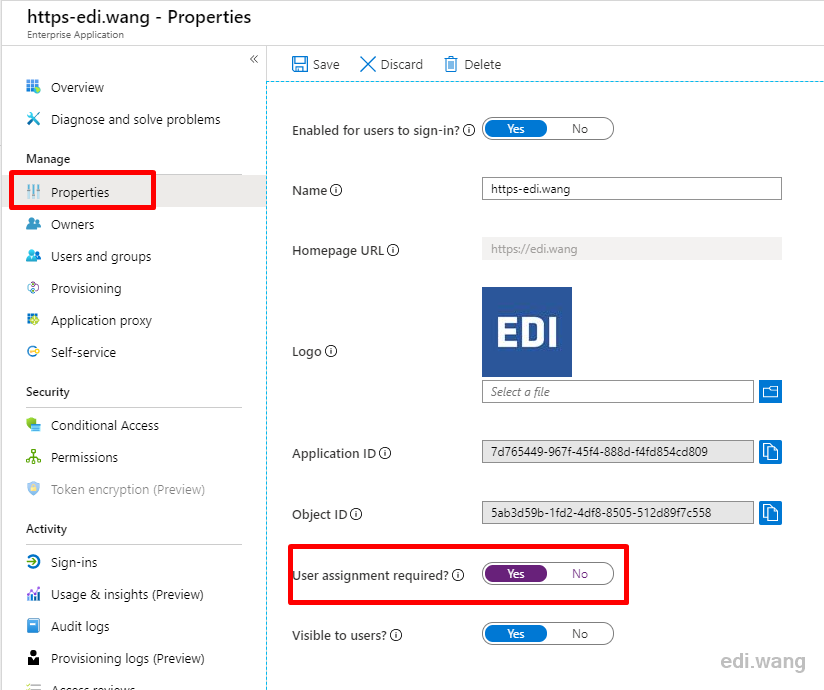Click the Discard X icon
The image size is (824, 690).
coord(367,64)
